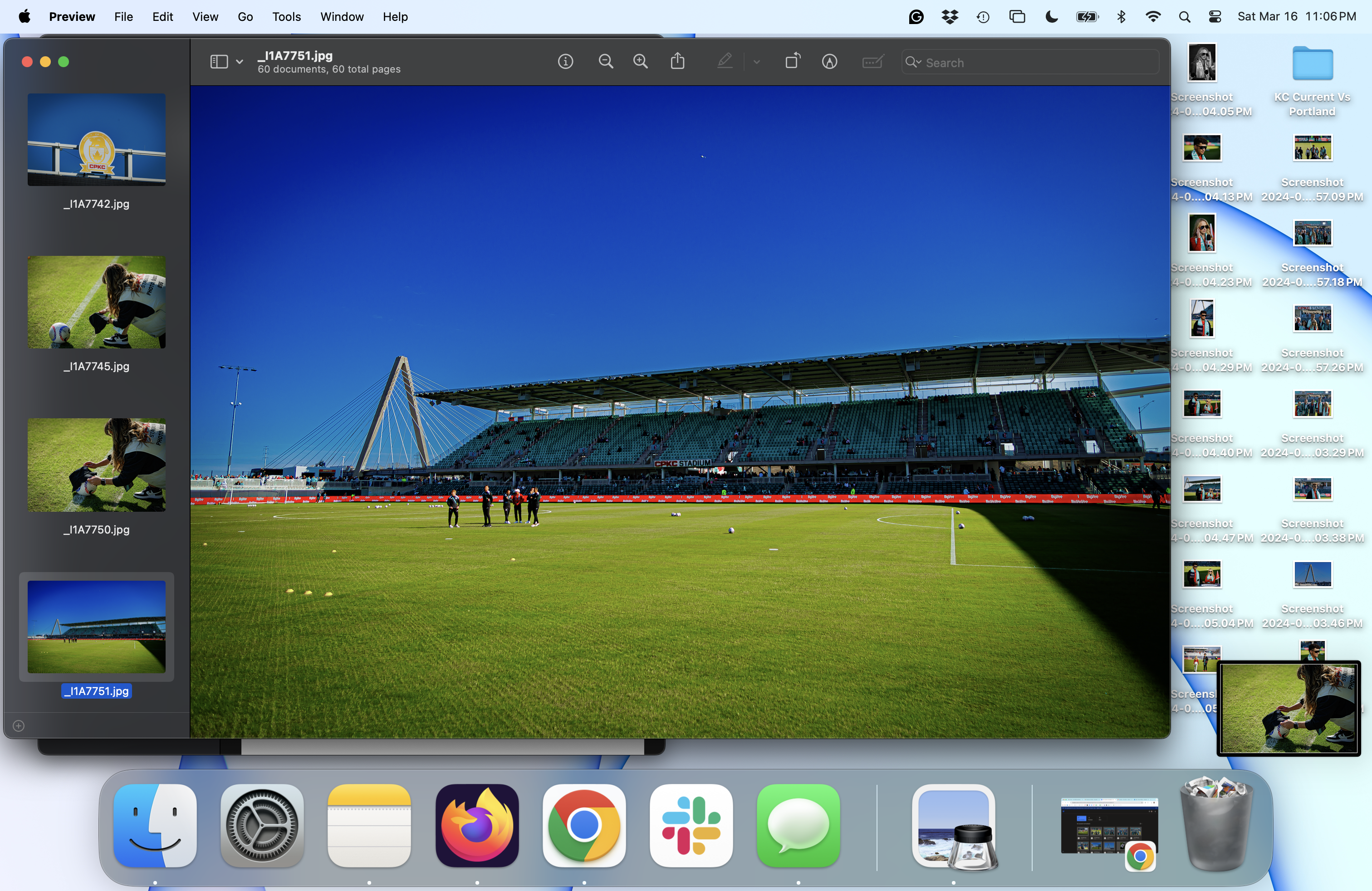This screenshot has height=891, width=1372.
Task: Open the Go menu
Action: pyautogui.click(x=245, y=17)
